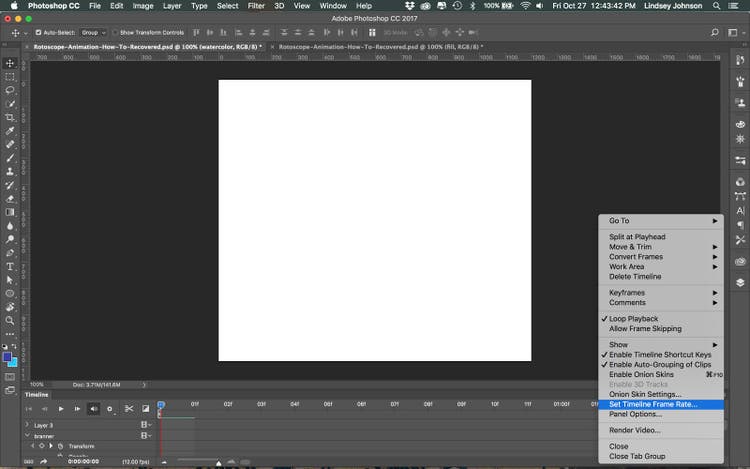This screenshot has width=750, height=469.
Task: Click the foreground color swatch
Action: coord(7,357)
